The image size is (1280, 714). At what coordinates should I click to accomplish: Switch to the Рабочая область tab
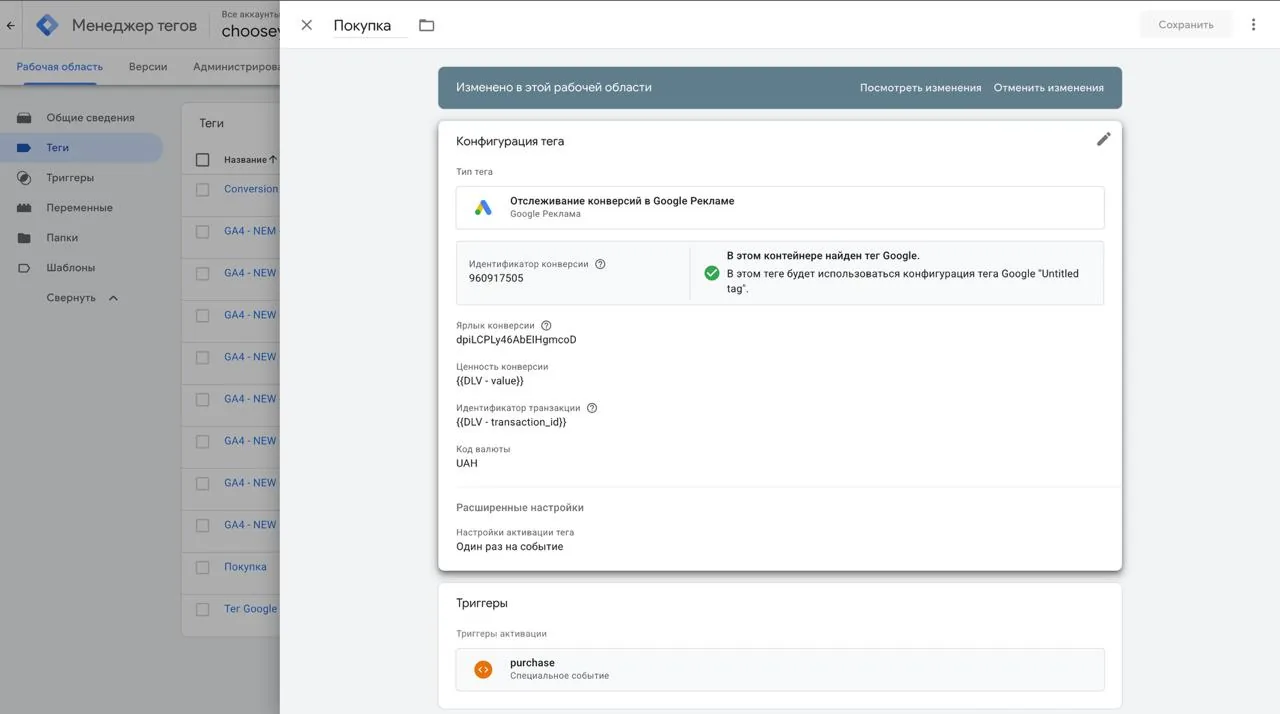[x=59, y=67]
